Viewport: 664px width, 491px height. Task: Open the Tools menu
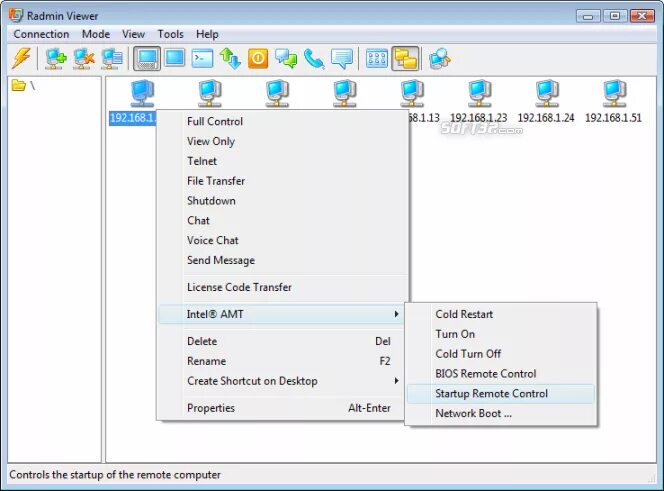click(x=171, y=34)
